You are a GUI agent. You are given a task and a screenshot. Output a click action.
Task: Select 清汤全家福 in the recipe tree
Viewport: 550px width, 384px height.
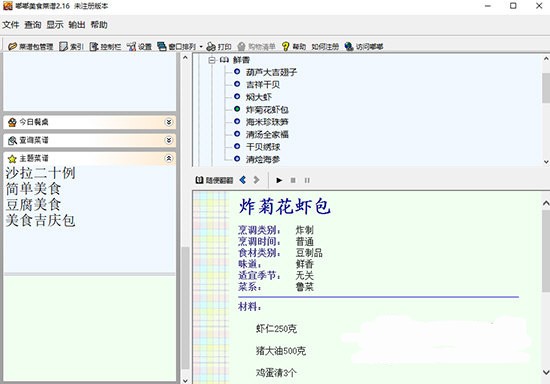(267, 134)
